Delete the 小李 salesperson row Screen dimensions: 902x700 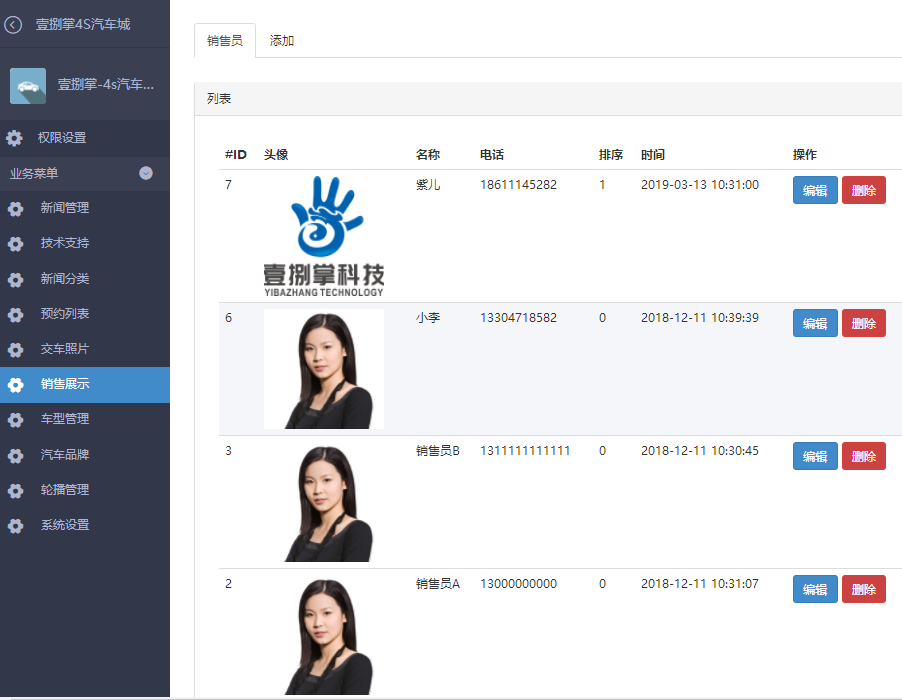[x=863, y=323]
